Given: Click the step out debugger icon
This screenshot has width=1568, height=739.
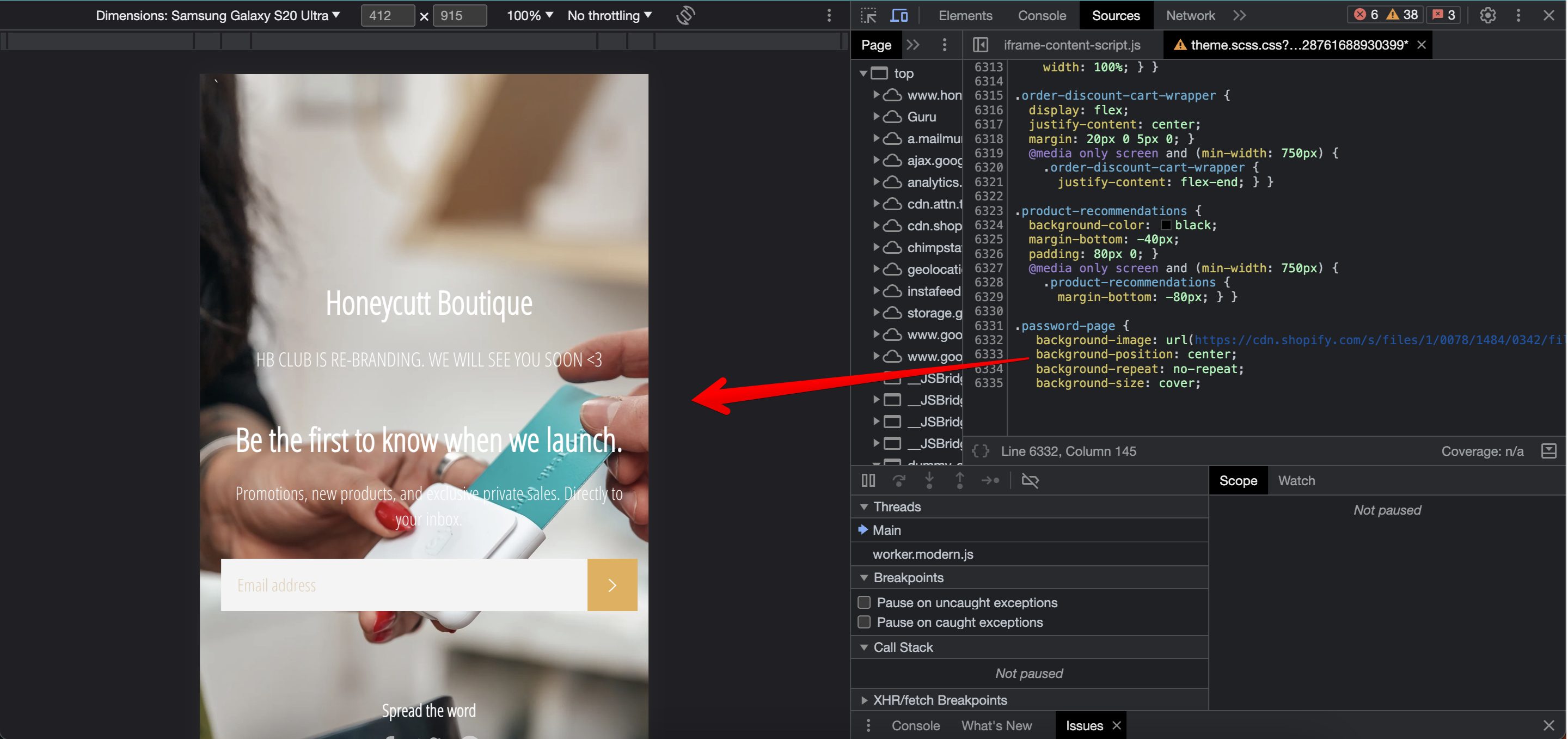Looking at the screenshot, I should click(959, 480).
